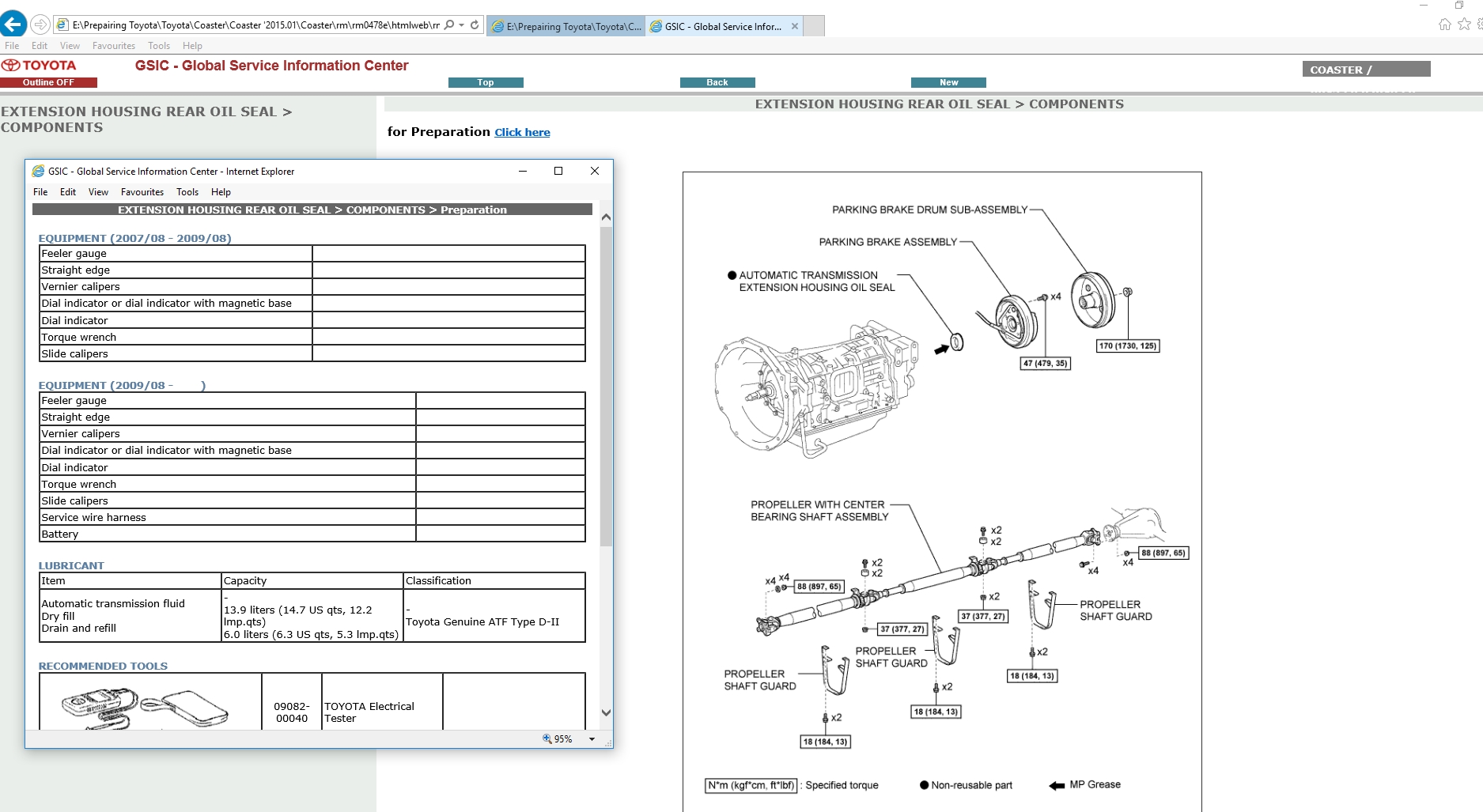Image resolution: width=1483 pixels, height=812 pixels.
Task: Open File menu in Preparation popup window
Action: (x=40, y=192)
